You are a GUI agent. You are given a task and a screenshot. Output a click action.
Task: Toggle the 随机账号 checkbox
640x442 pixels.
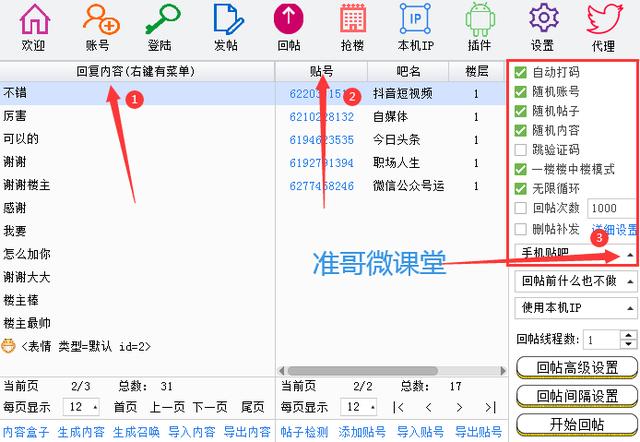[x=520, y=92]
